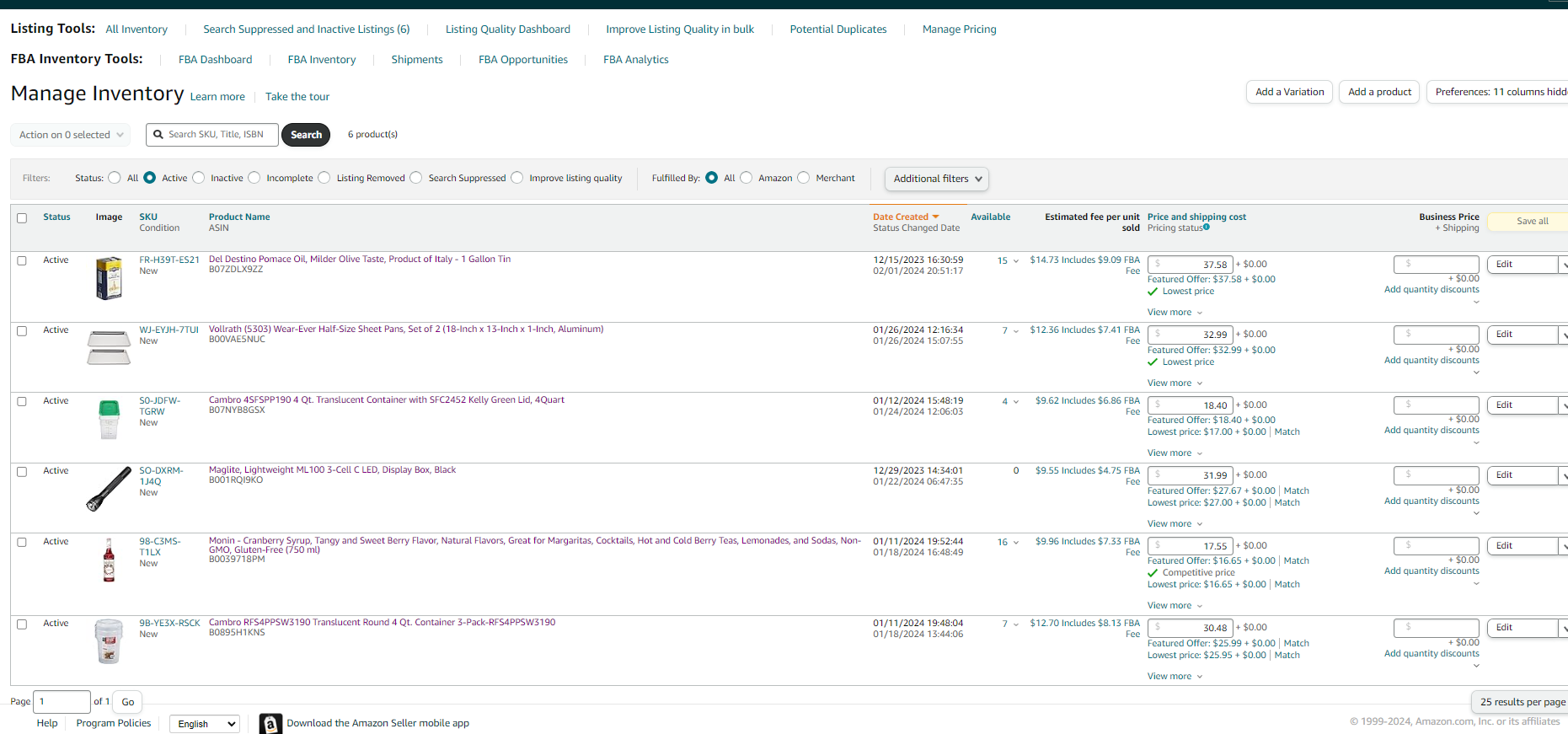This screenshot has width=1568, height=734.
Task: Open Potential Duplicates
Action: click(838, 29)
